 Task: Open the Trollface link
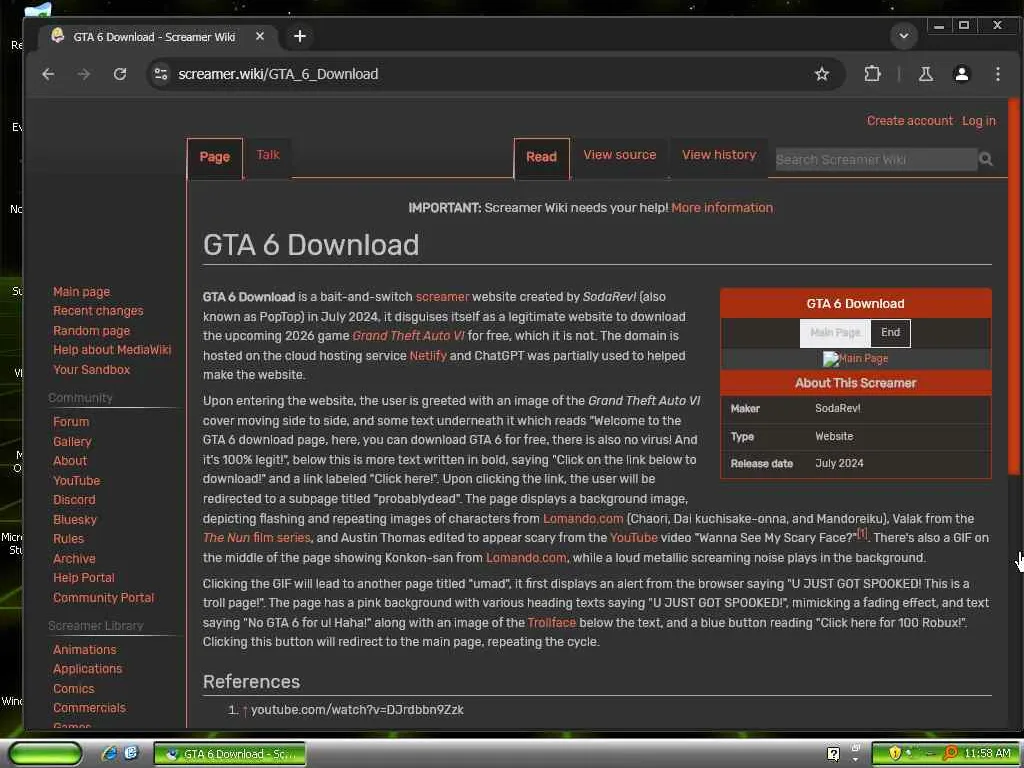pos(552,622)
